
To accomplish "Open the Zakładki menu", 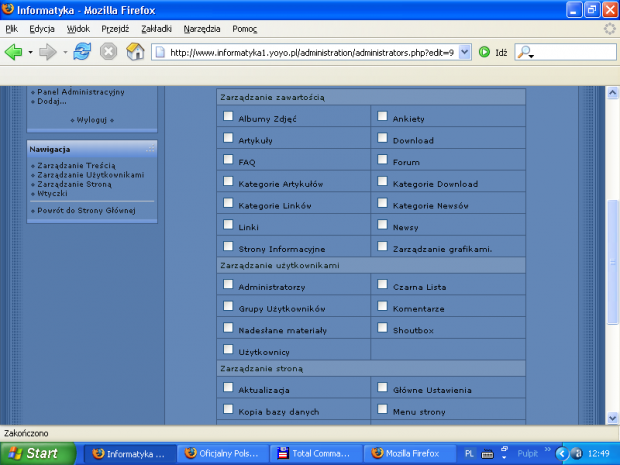I will click(x=156, y=30).
